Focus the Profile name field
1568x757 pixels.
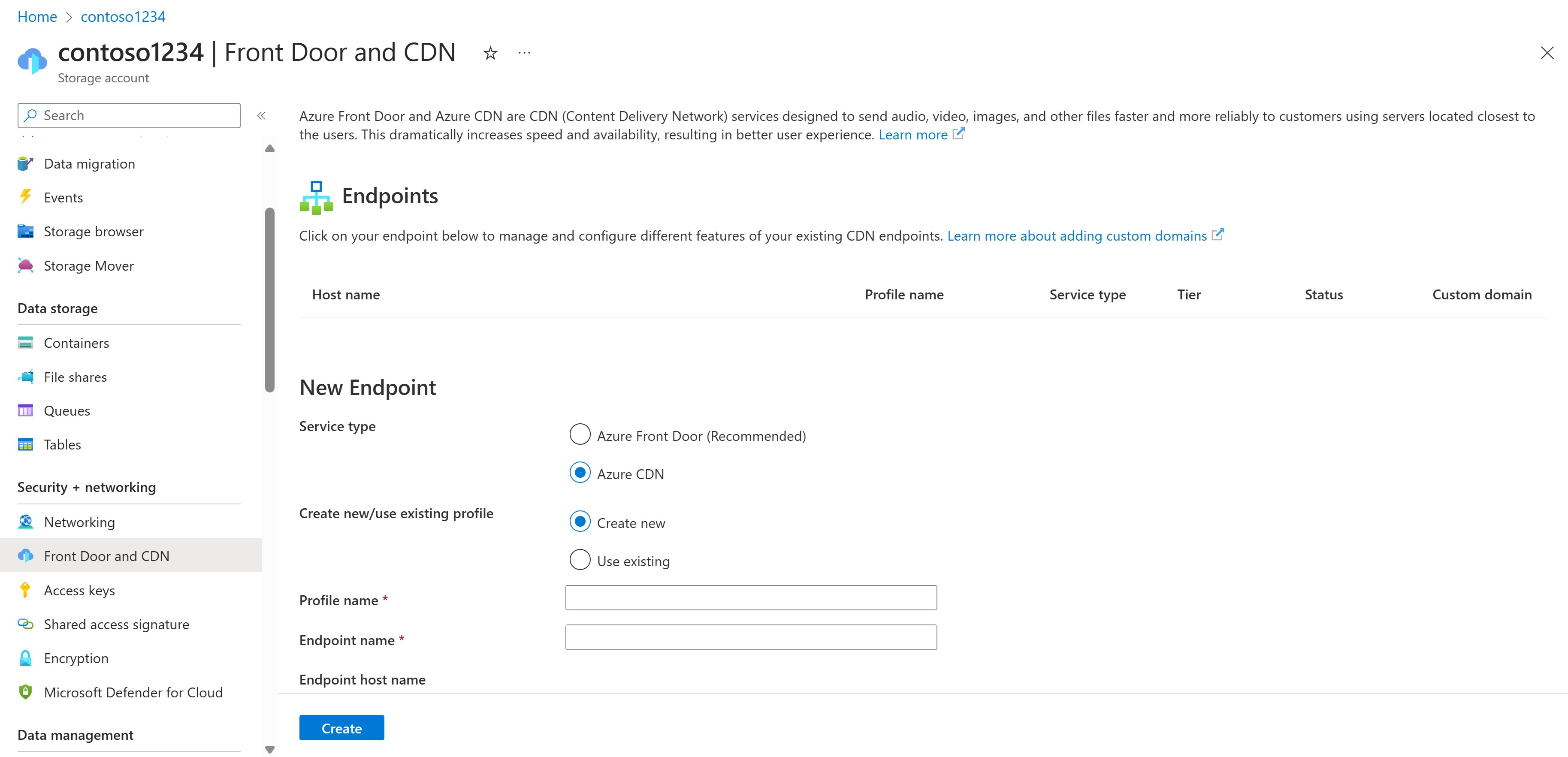[x=750, y=597]
